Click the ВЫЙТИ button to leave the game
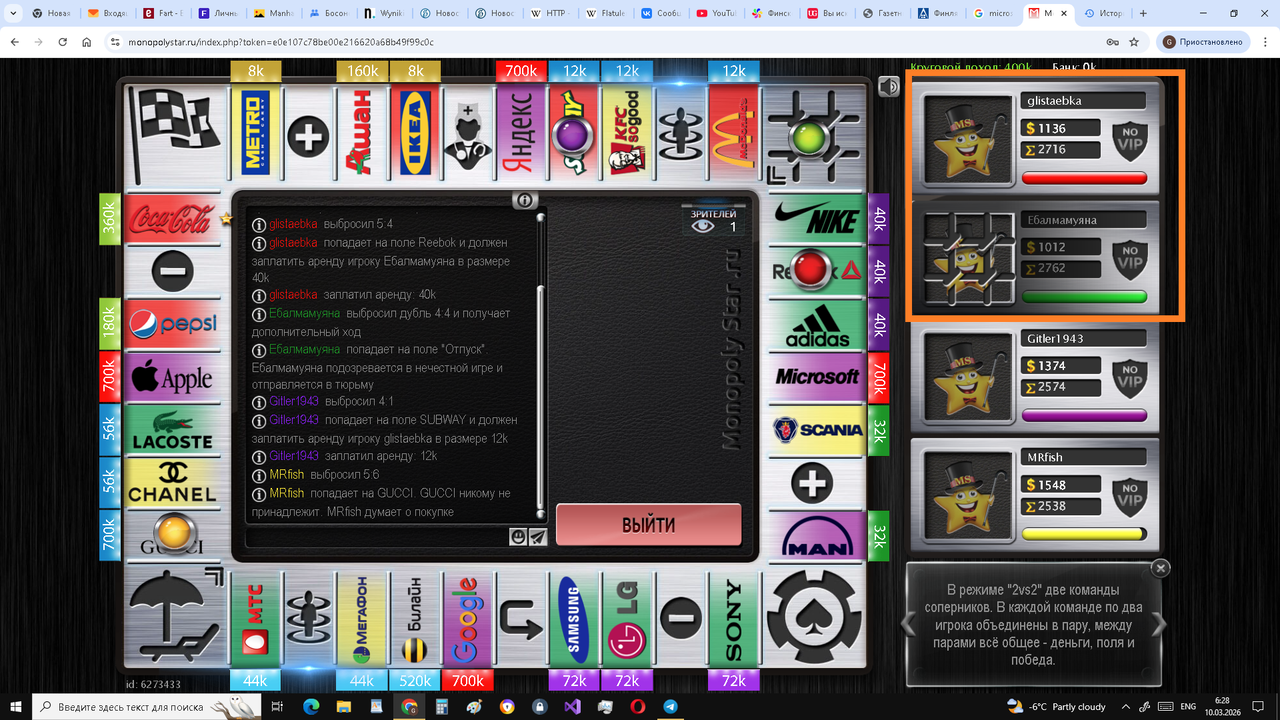The image size is (1280, 720). pos(649,525)
